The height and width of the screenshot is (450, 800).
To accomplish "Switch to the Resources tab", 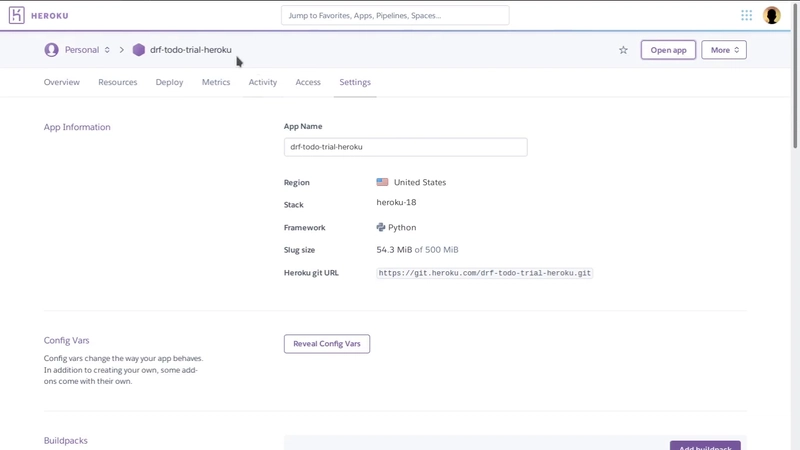I will pyautogui.click(x=118, y=82).
